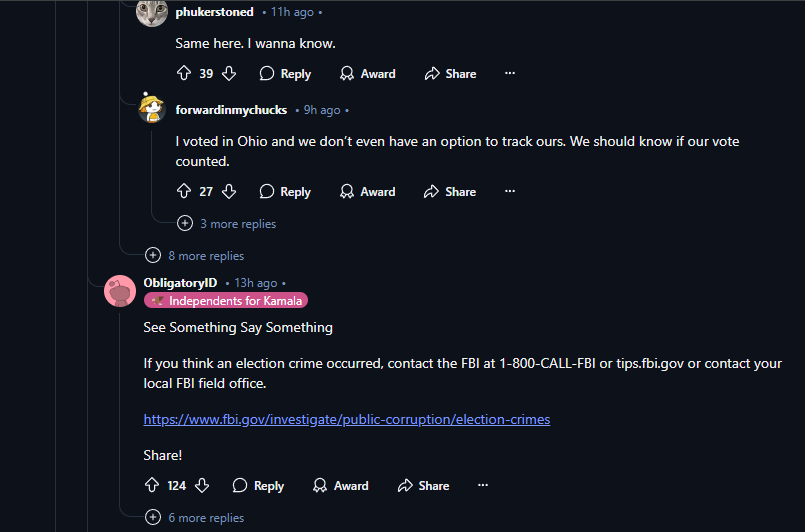The height and width of the screenshot is (532, 805).
Task: Open more options on ObligatoryID's comment
Action: (483, 485)
